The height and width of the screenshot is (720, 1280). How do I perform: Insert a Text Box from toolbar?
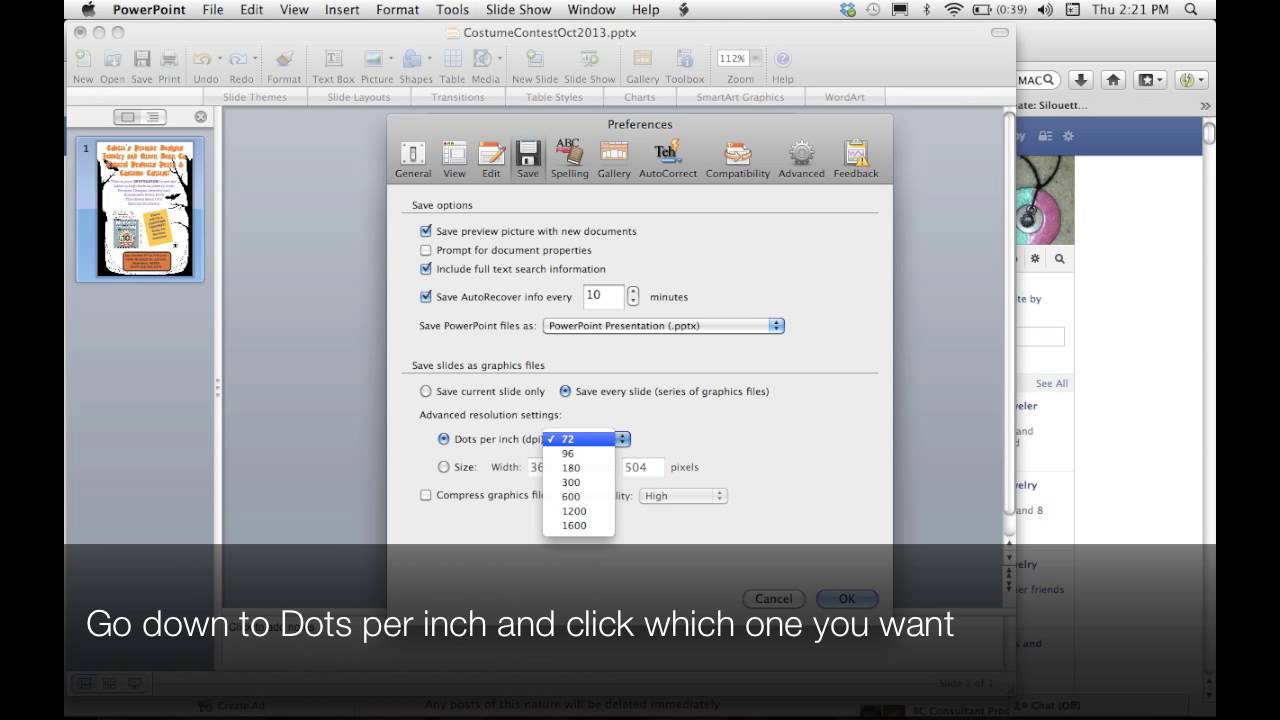pyautogui.click(x=333, y=66)
